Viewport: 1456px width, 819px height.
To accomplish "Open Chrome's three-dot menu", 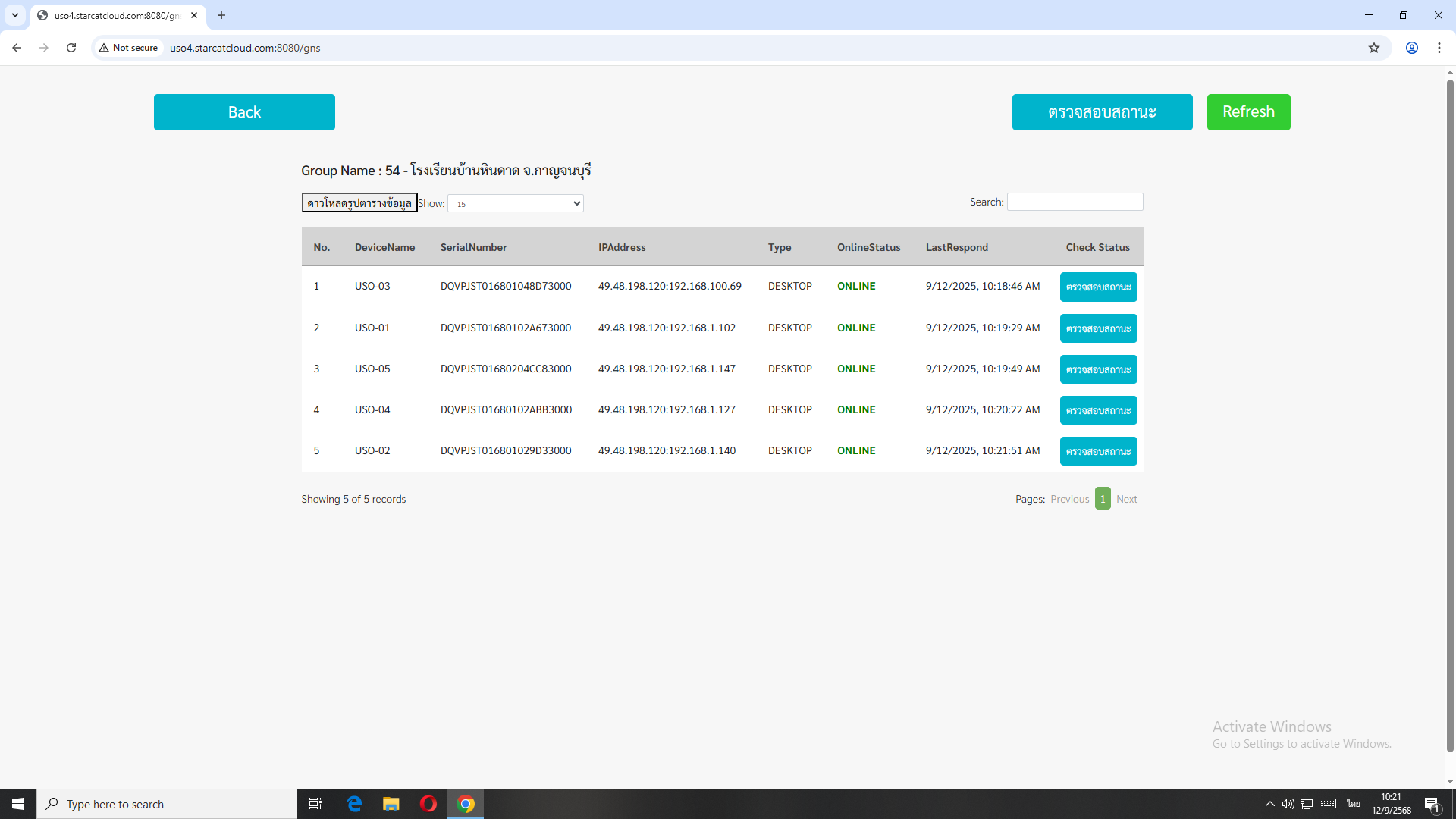I will tap(1439, 48).
